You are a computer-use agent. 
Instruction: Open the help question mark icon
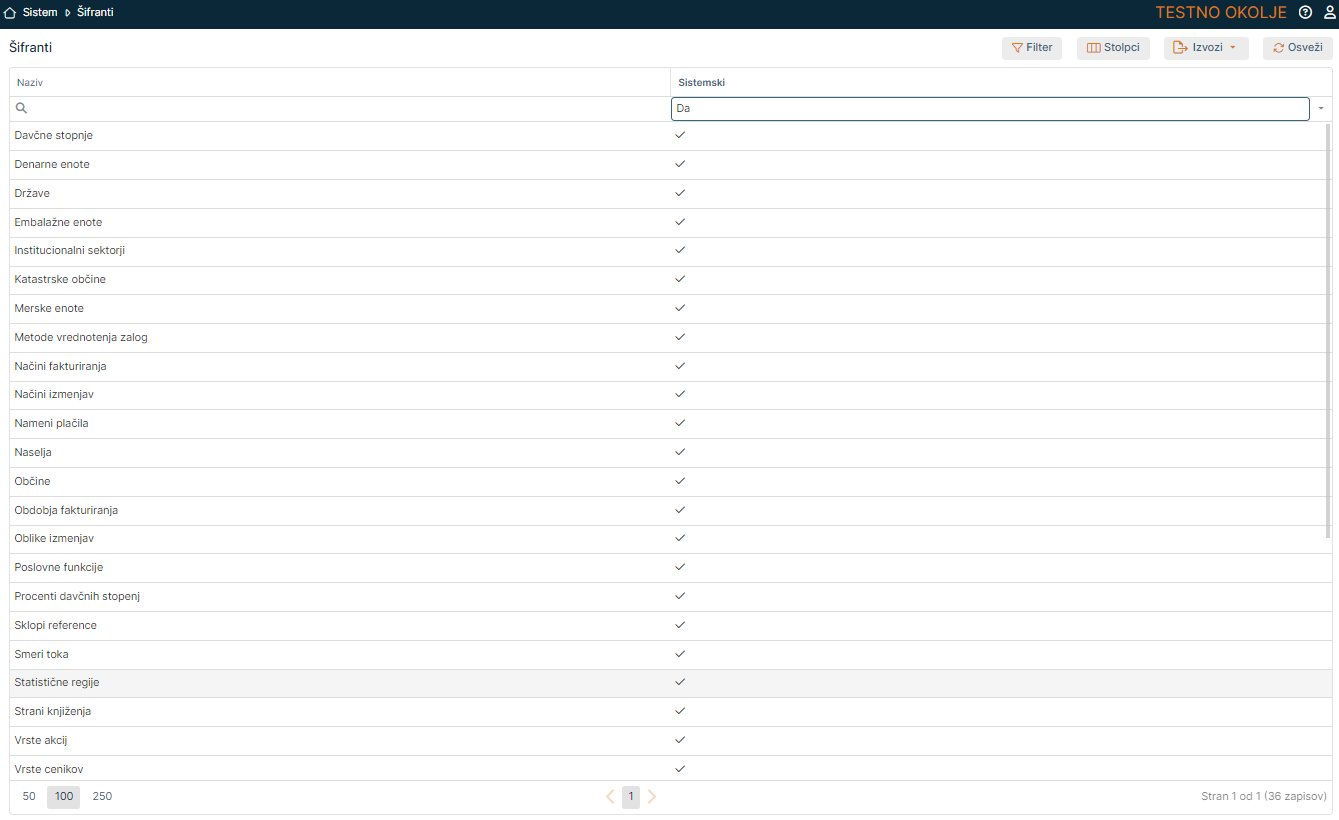point(1305,13)
